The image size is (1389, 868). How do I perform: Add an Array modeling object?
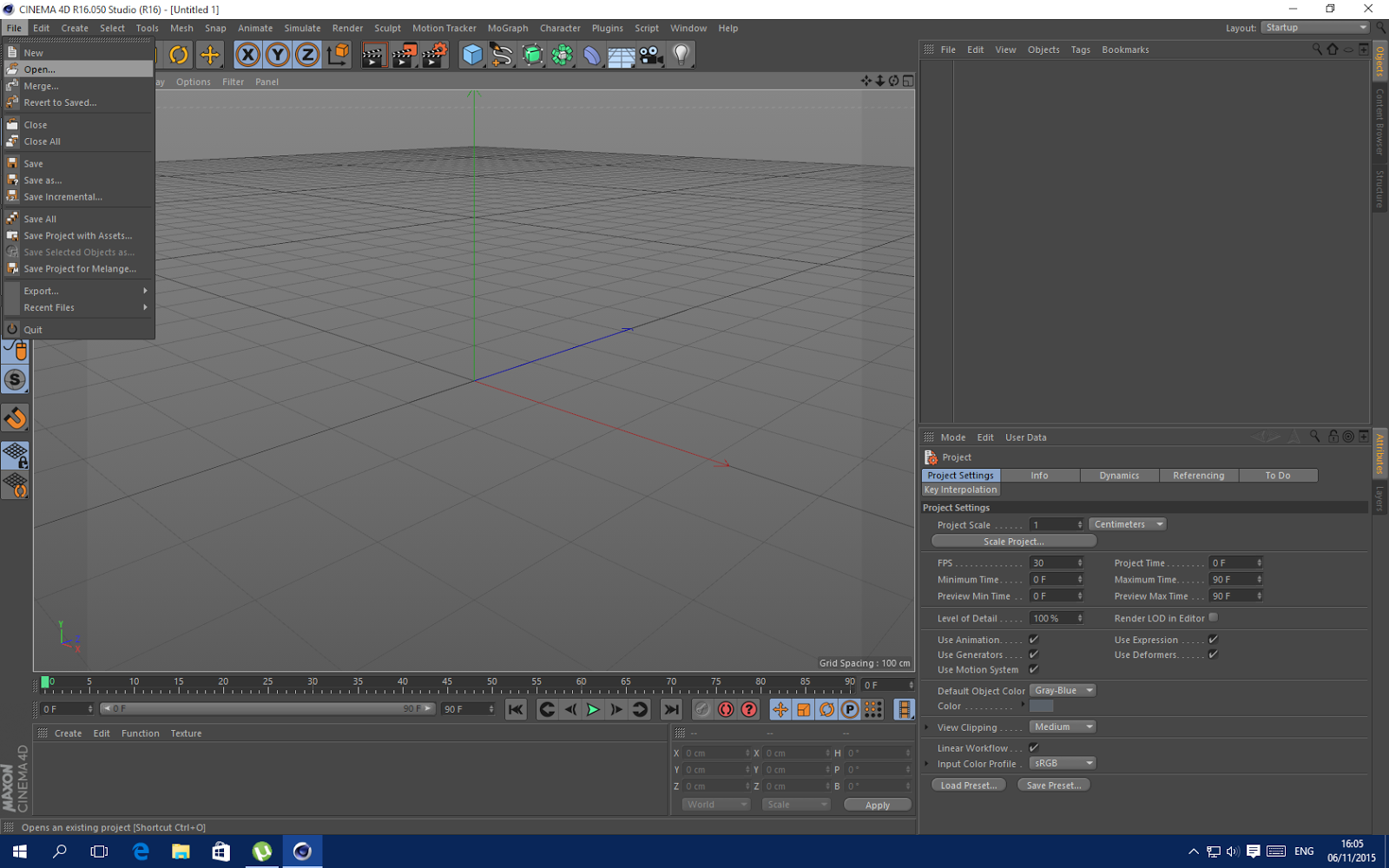coord(563,55)
